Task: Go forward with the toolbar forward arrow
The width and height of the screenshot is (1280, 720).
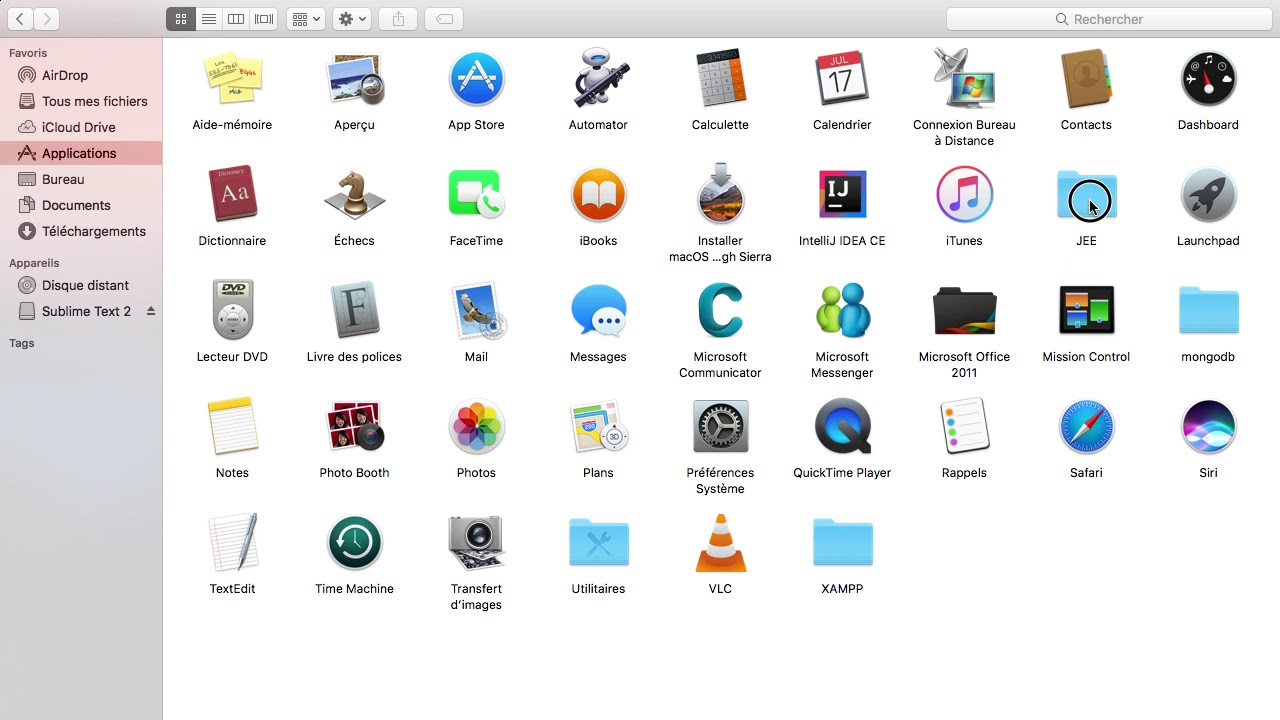Action: 46,19
